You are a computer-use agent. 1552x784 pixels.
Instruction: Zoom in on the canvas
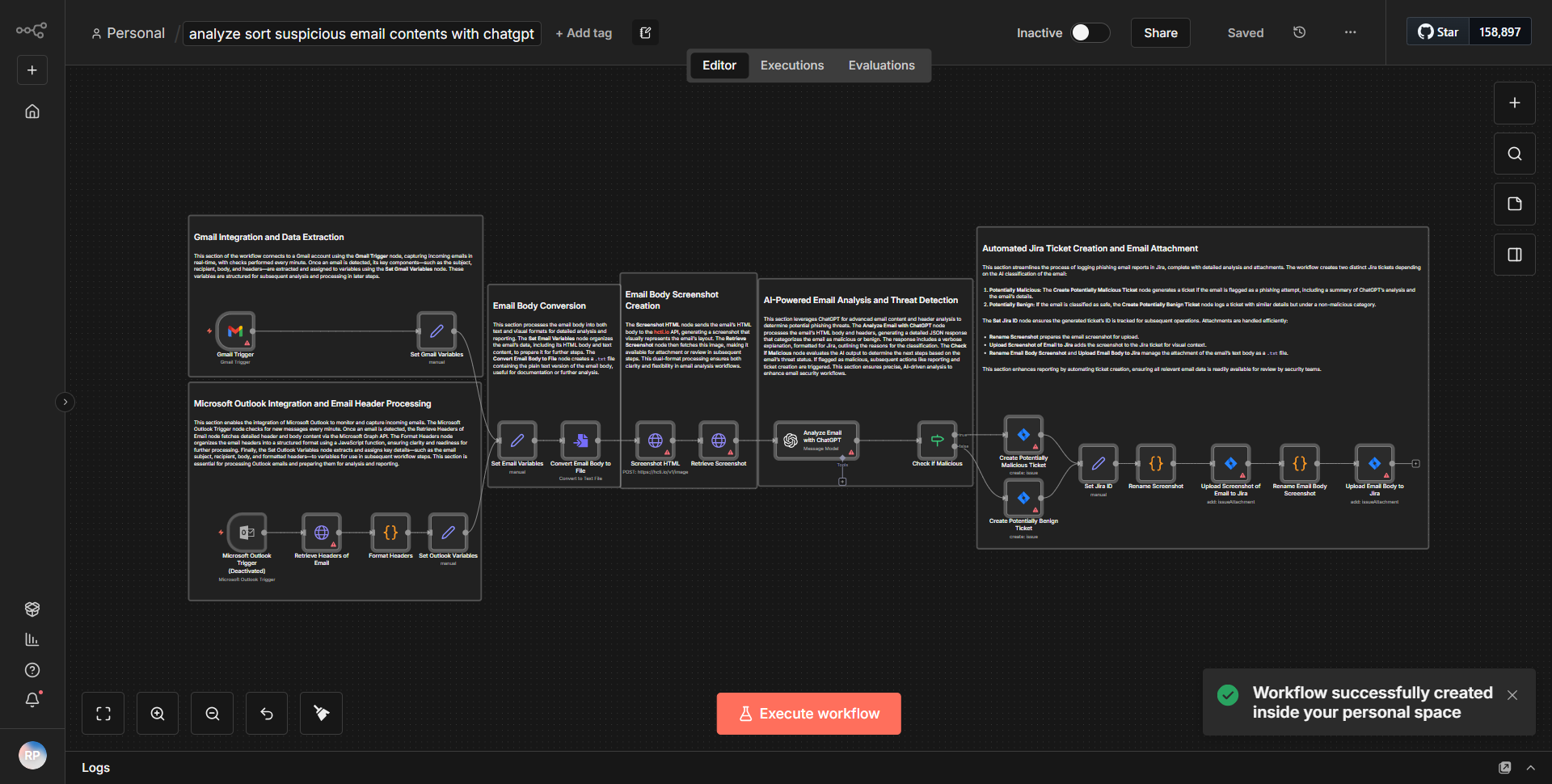(157, 713)
